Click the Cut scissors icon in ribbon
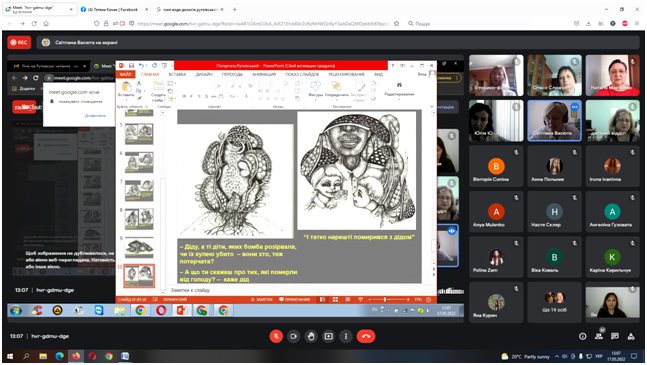The image size is (647, 365). [x=139, y=83]
